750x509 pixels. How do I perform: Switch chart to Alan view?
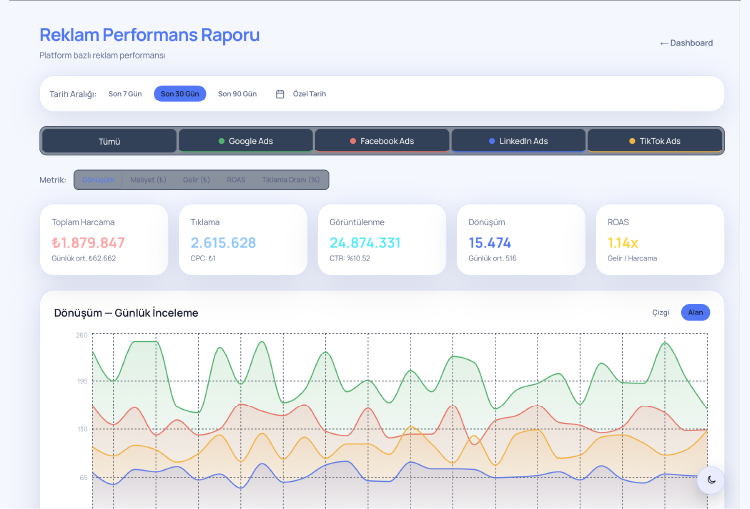(x=695, y=312)
